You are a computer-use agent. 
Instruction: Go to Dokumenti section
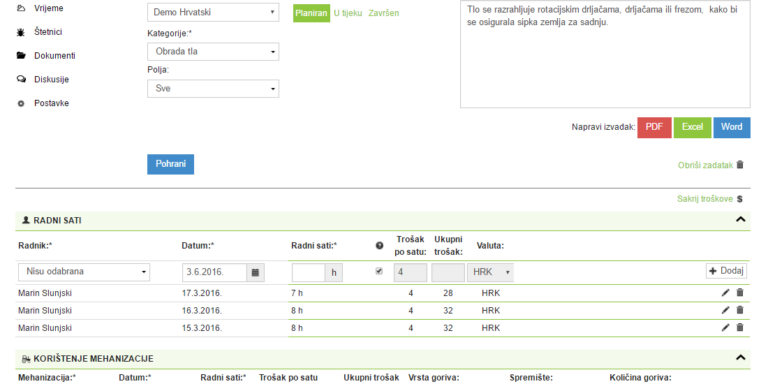click(55, 56)
